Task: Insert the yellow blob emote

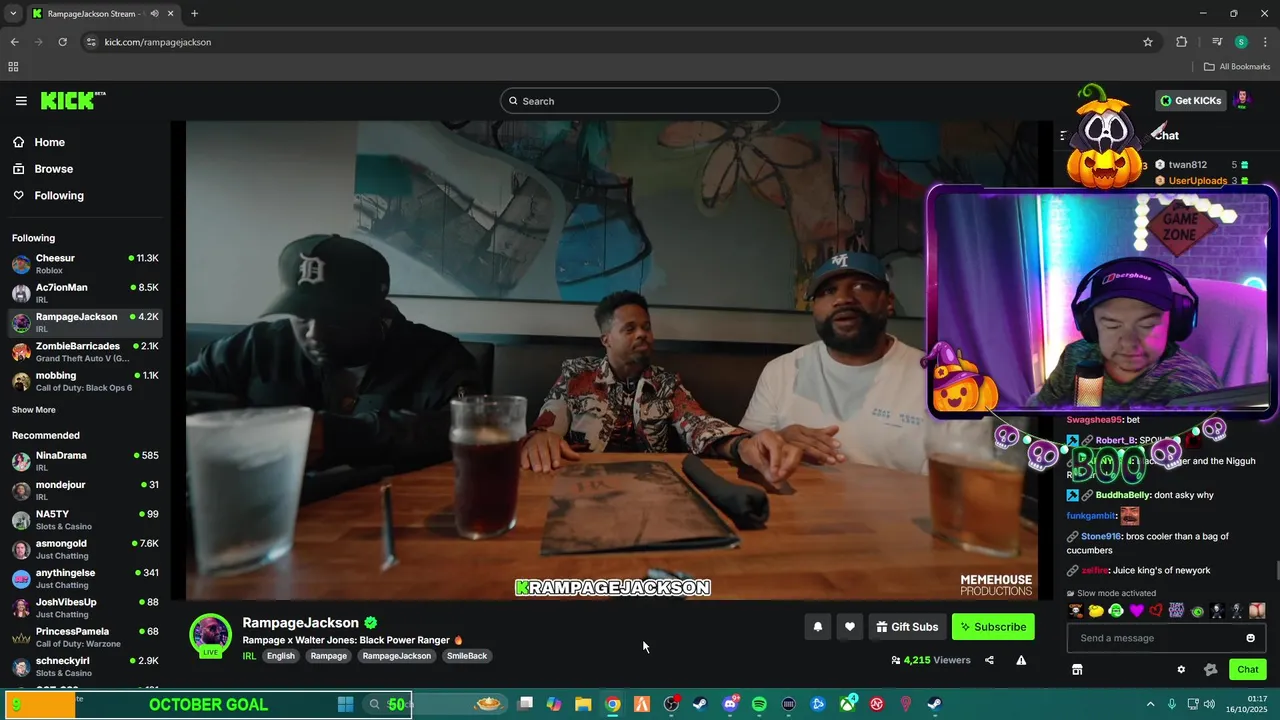Action: (x=1096, y=610)
